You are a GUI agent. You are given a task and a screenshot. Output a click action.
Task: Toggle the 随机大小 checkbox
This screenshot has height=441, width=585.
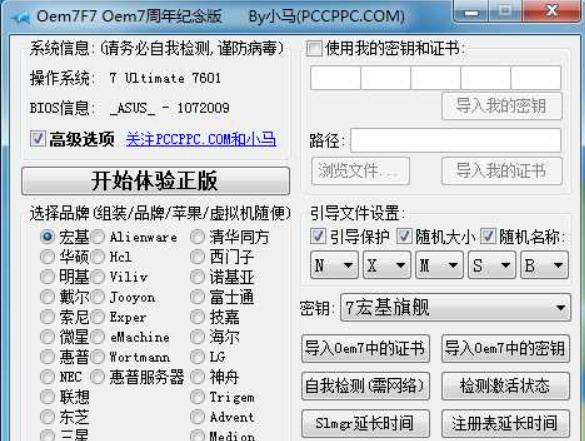(403, 236)
